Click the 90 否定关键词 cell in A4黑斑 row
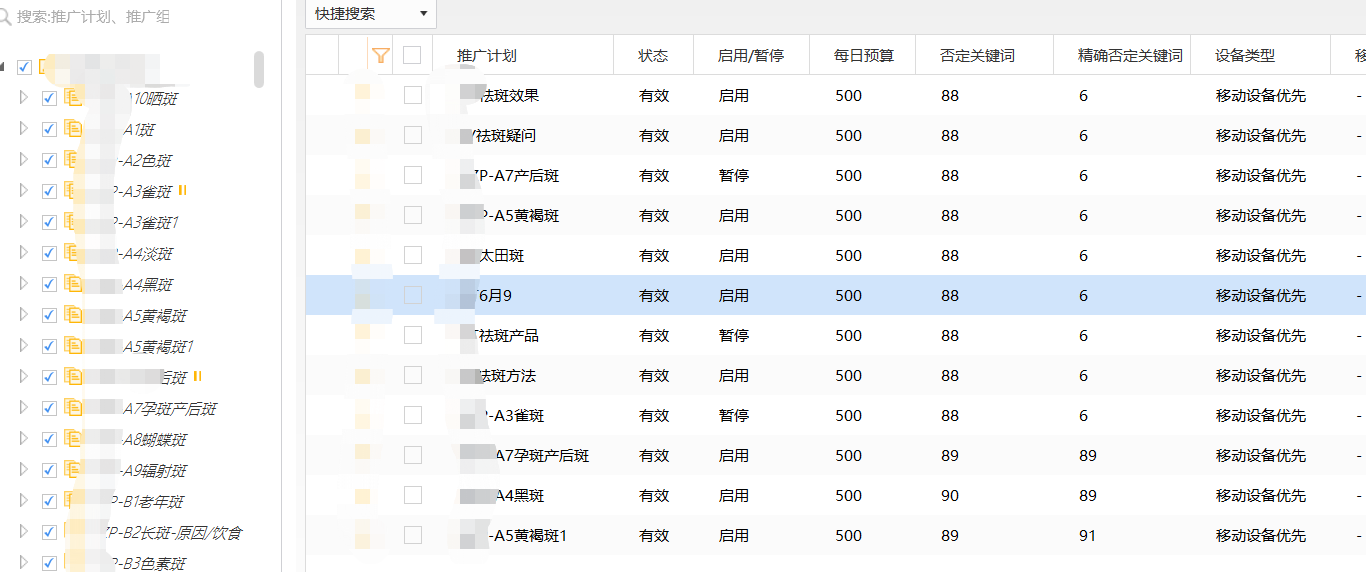The width and height of the screenshot is (1366, 572). click(x=950, y=495)
